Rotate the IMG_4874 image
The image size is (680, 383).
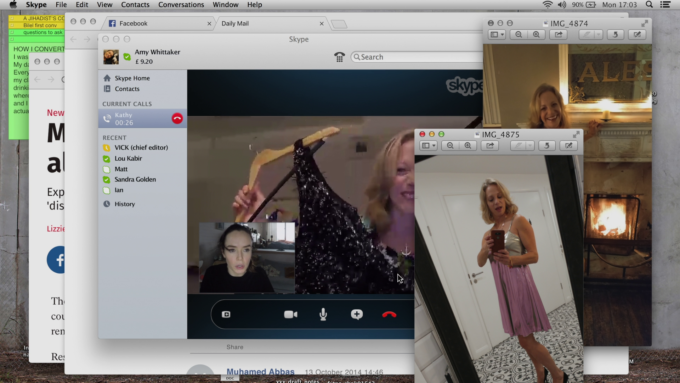615,35
